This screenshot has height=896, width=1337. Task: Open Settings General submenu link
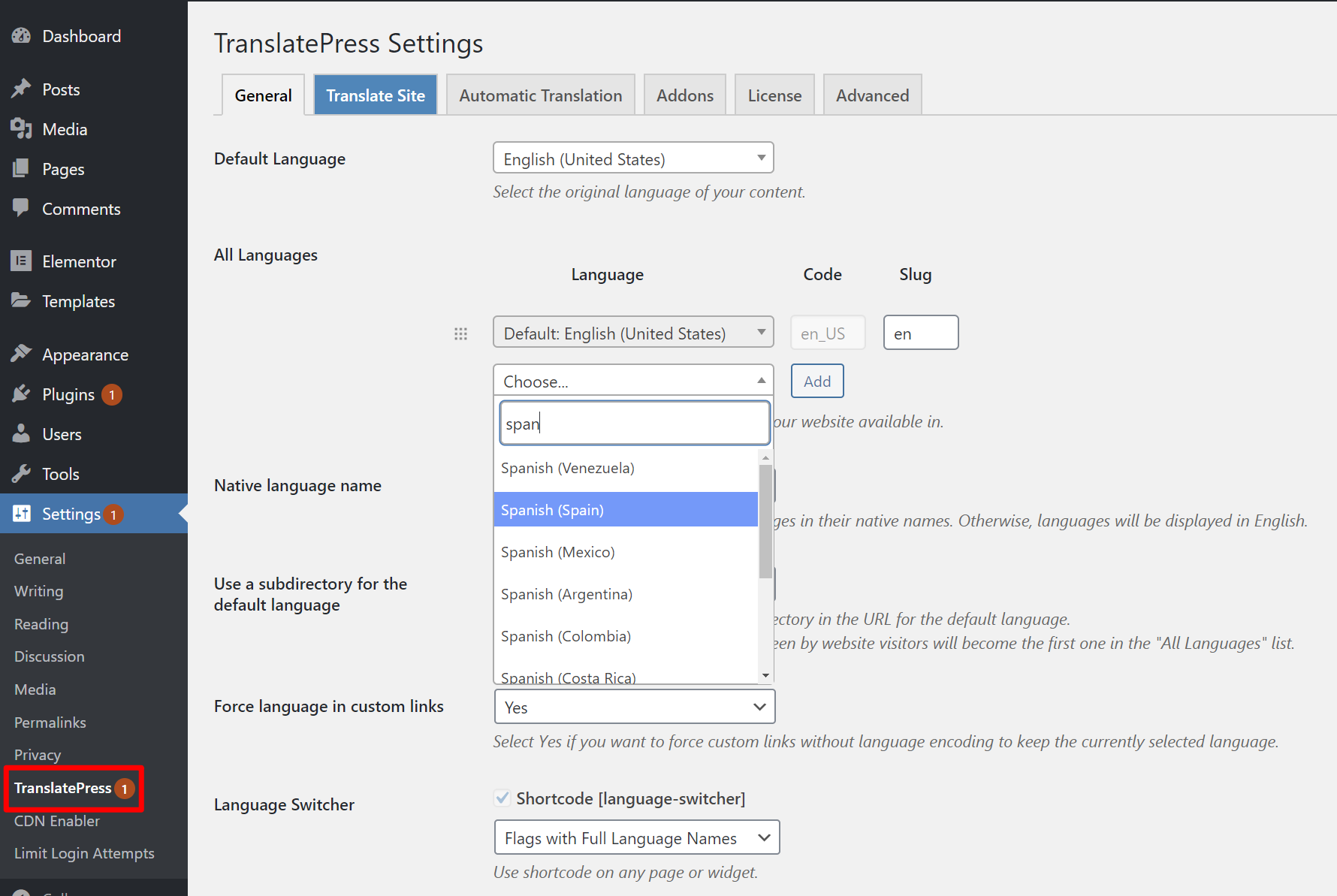[40, 559]
